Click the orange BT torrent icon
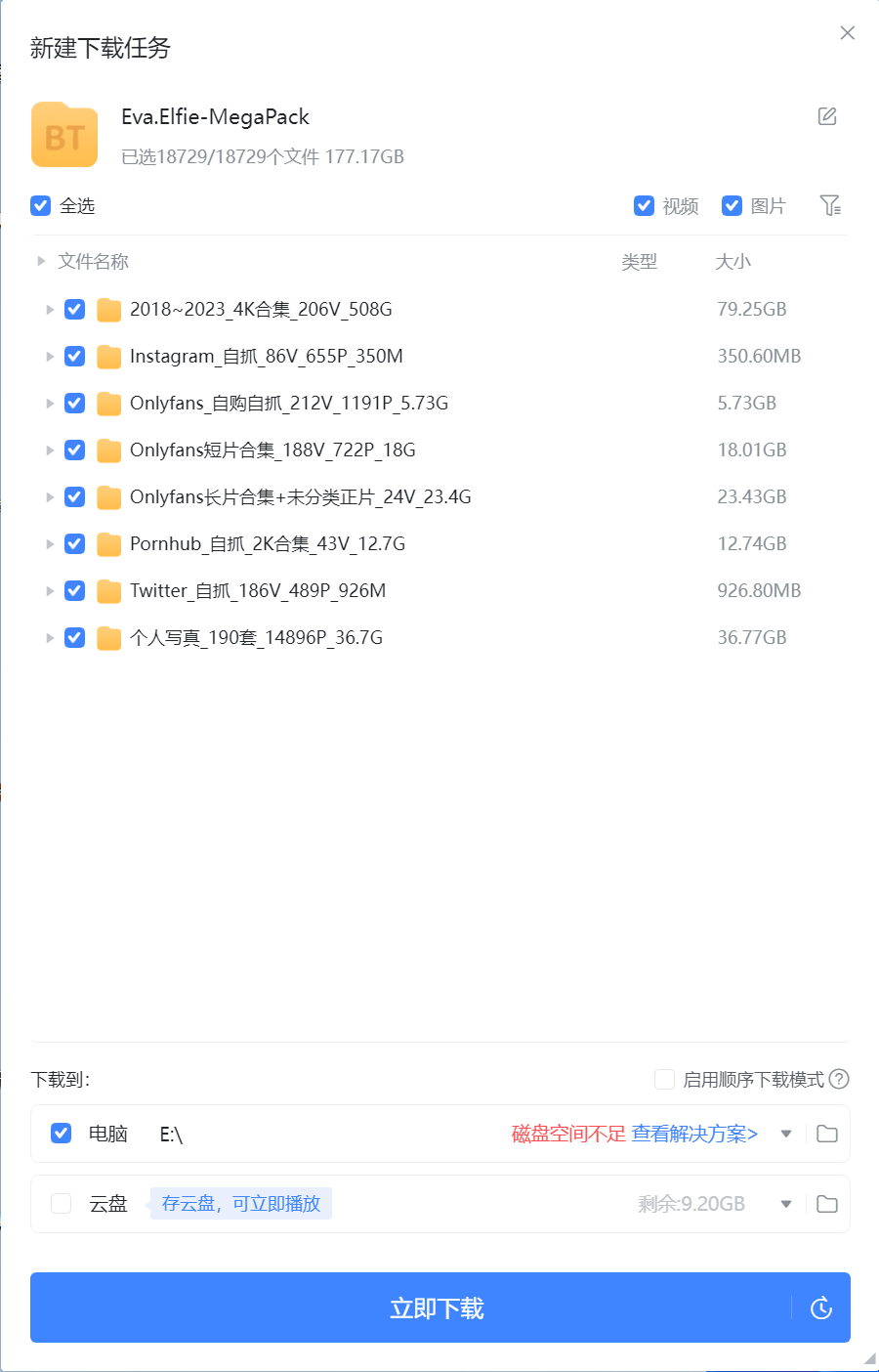This screenshot has width=879, height=1372. (x=64, y=135)
